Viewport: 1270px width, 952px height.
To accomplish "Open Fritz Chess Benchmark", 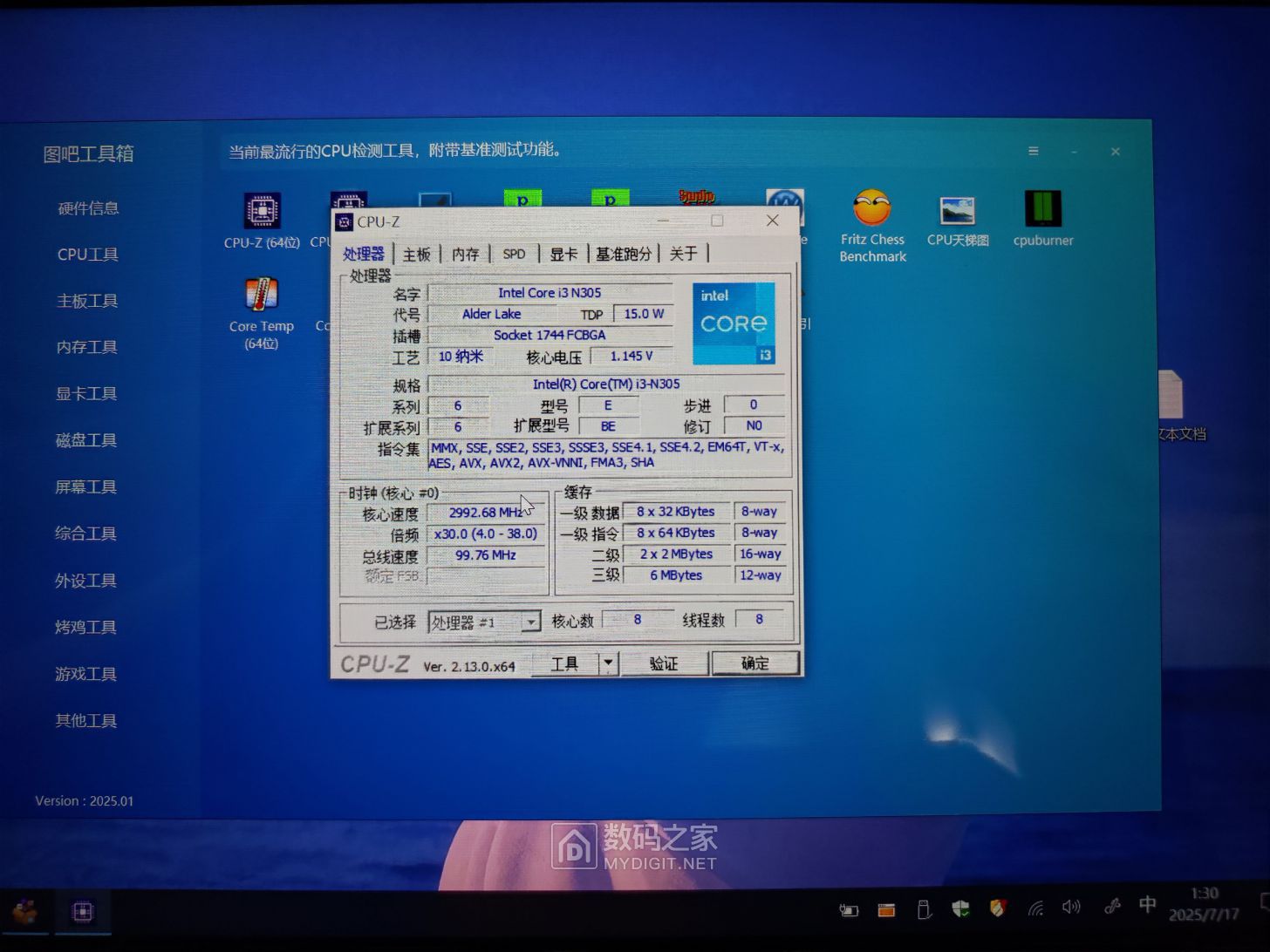I will (872, 226).
